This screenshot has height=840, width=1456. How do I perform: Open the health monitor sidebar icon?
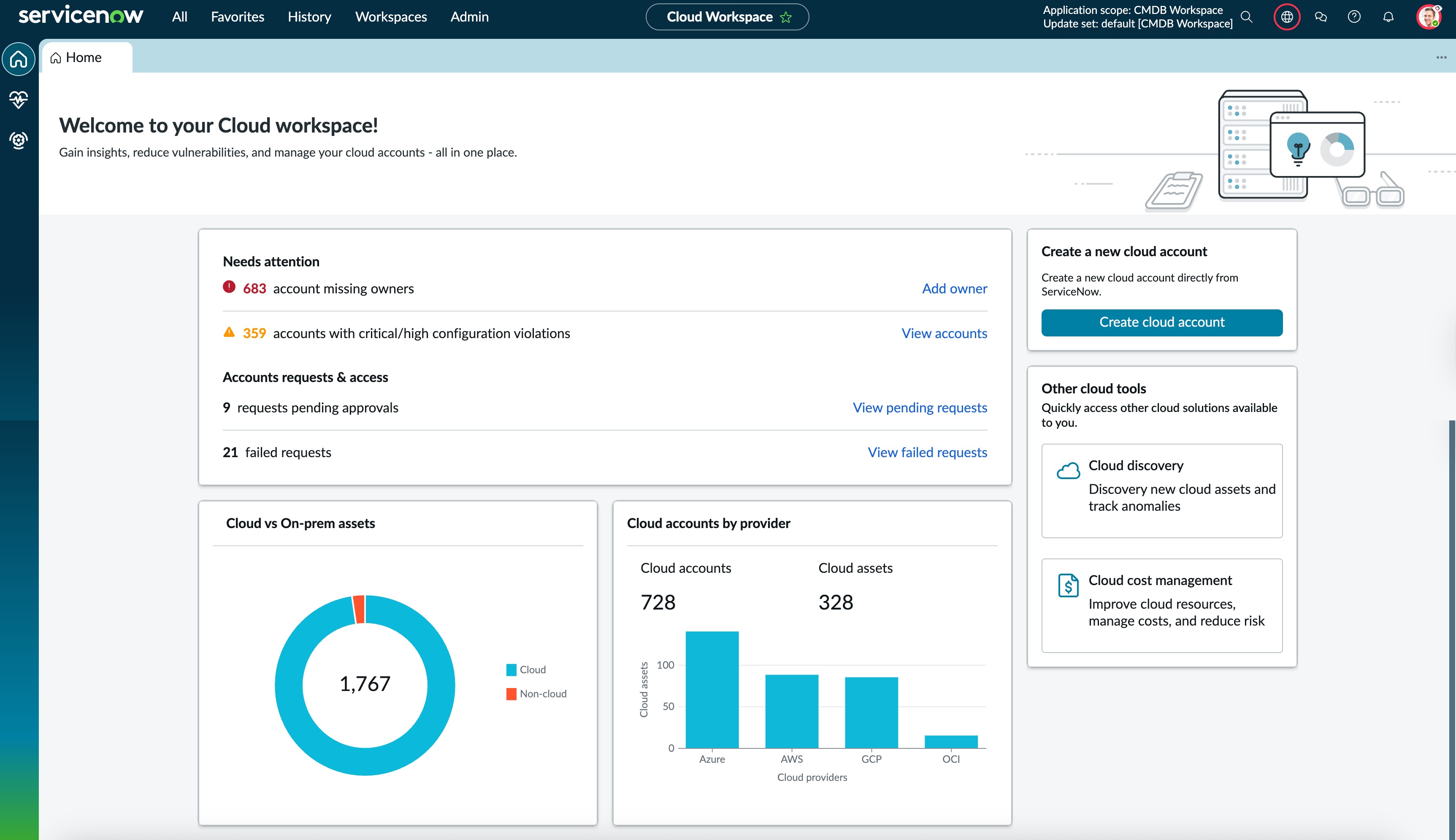(19, 99)
